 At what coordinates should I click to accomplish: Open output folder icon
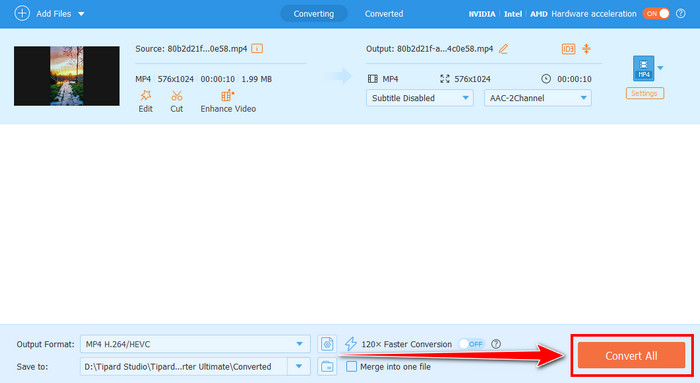click(327, 366)
